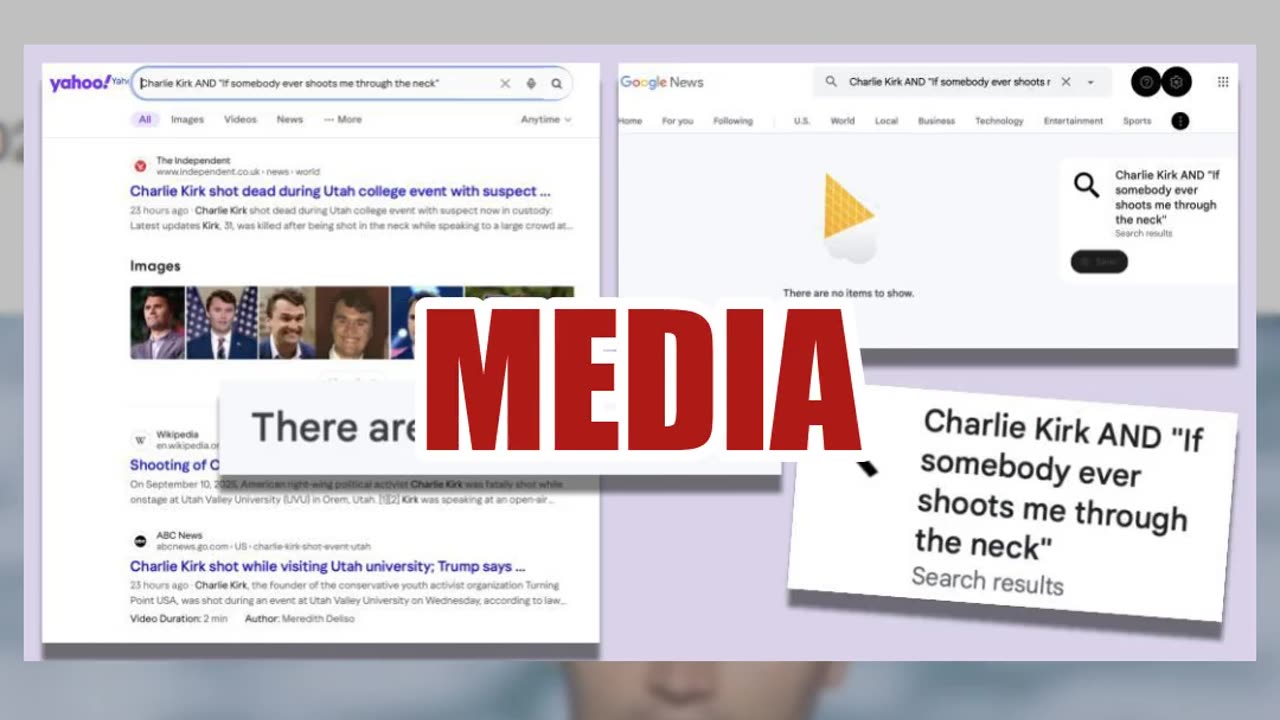Open the 'Shooting of C...' Wikipedia result

tap(174, 465)
